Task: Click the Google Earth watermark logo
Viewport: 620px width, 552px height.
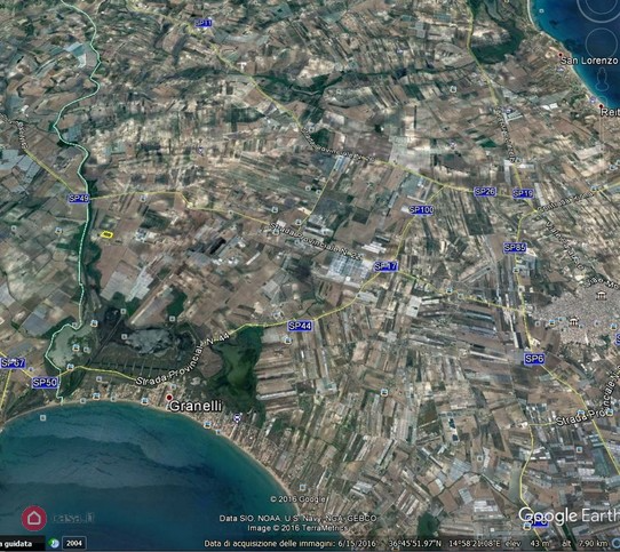Action: click(567, 516)
